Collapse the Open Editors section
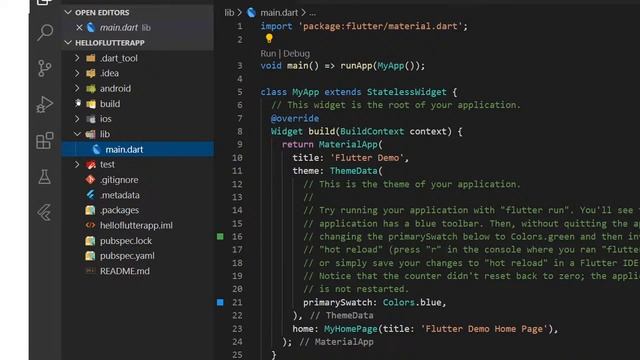Viewport: 640px width, 360px height. (x=68, y=12)
